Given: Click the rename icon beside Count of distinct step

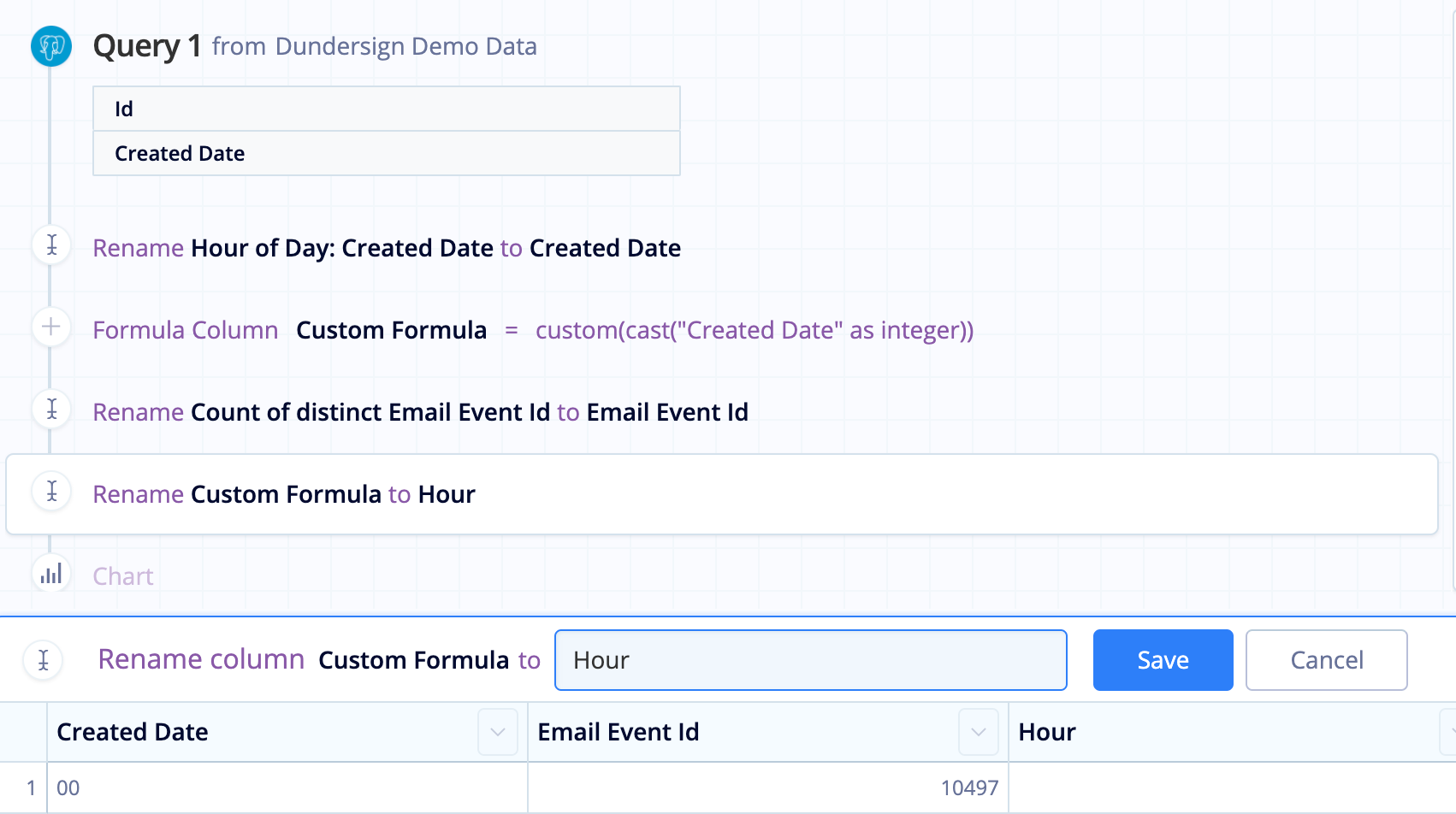Looking at the screenshot, I should click(x=51, y=410).
